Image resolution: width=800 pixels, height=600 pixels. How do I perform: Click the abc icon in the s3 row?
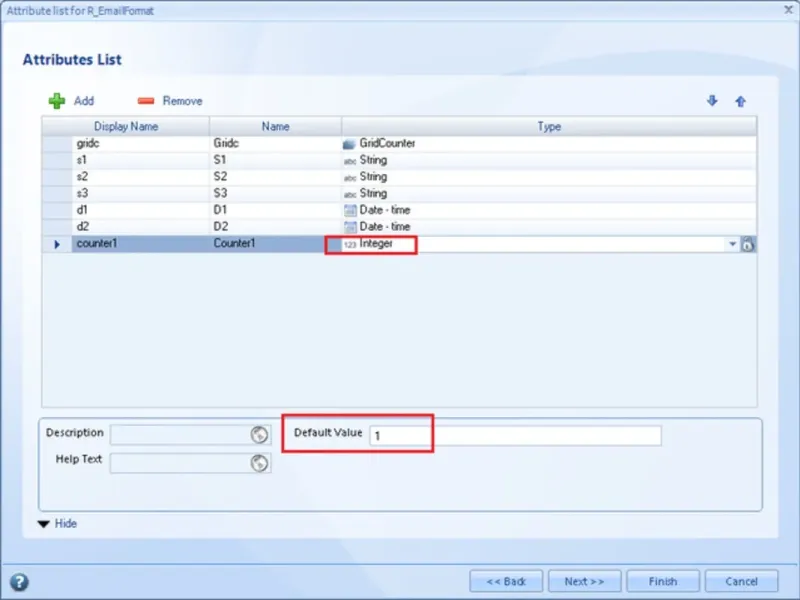tap(350, 194)
